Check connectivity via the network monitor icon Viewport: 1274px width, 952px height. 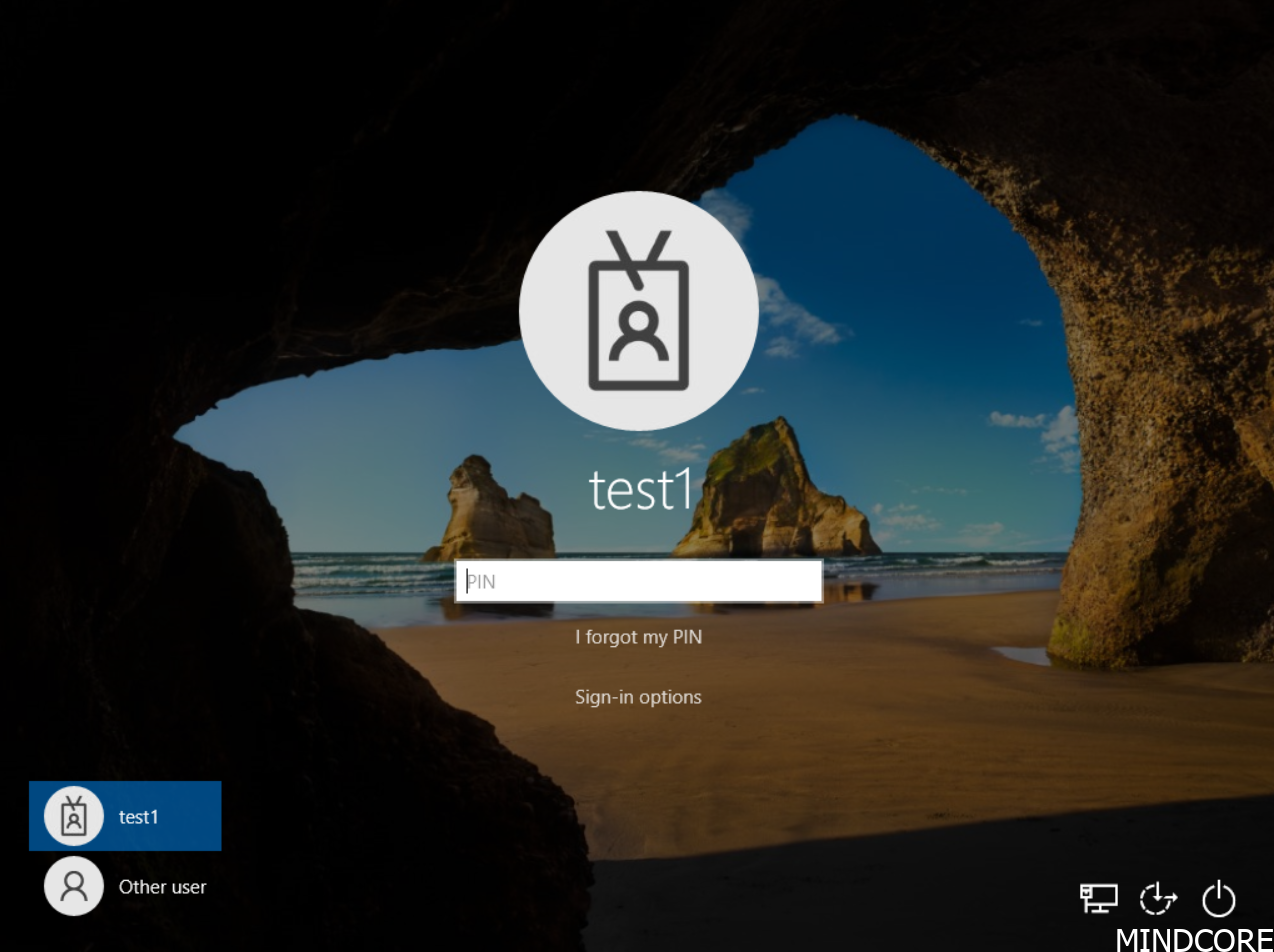pos(1097,899)
